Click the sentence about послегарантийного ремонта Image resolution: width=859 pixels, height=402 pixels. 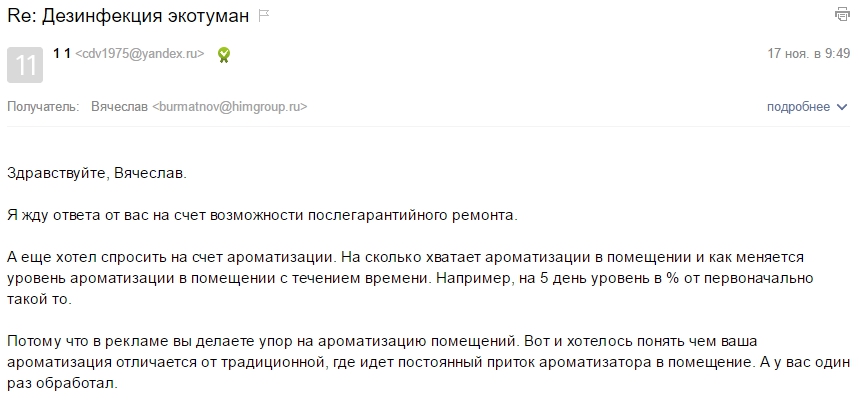click(262, 214)
